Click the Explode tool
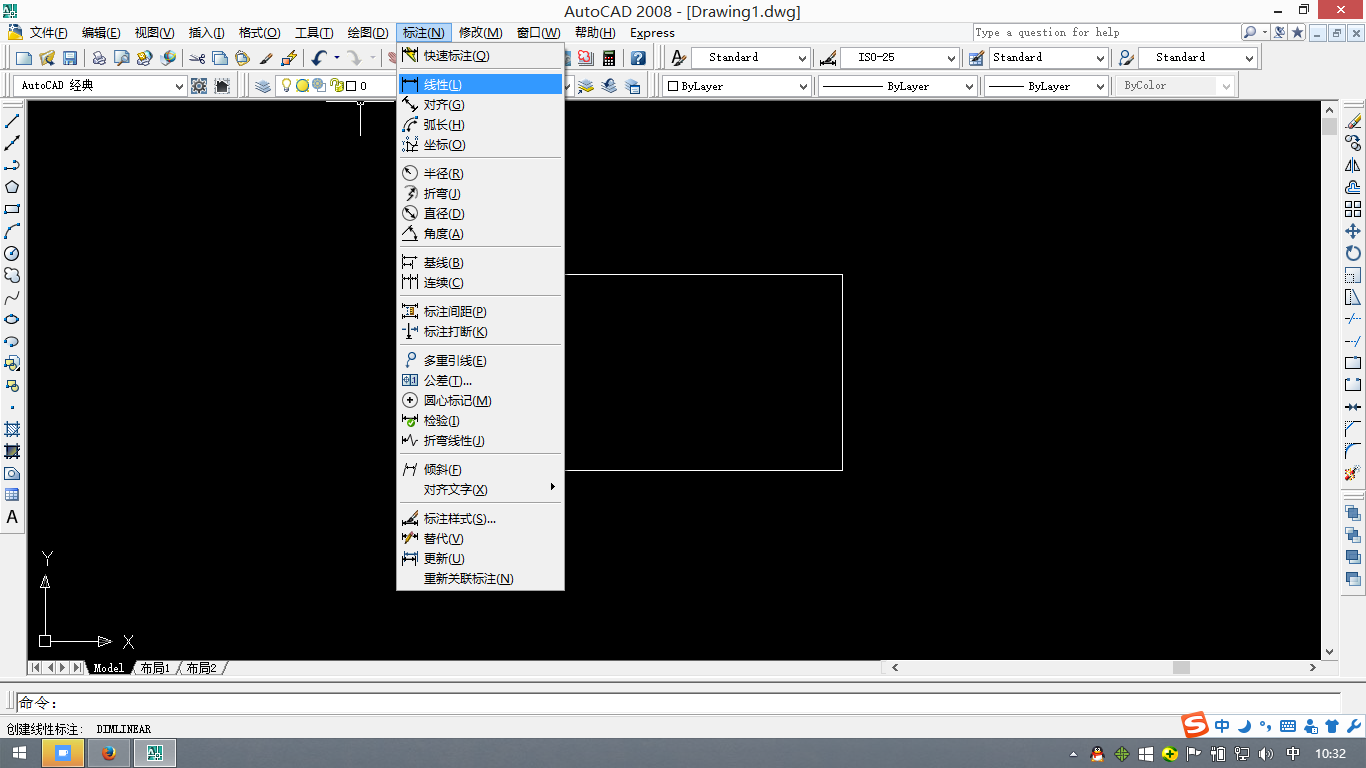This screenshot has height=768, width=1366. coord(1353,473)
